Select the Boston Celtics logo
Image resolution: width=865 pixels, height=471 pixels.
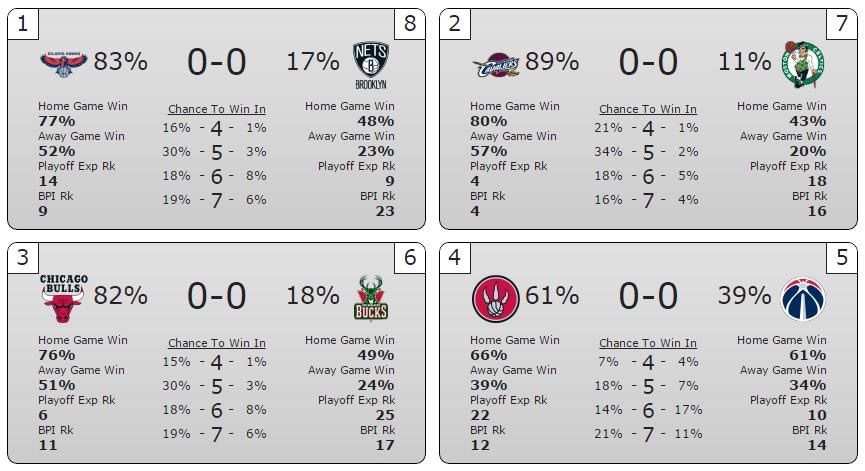tap(804, 64)
